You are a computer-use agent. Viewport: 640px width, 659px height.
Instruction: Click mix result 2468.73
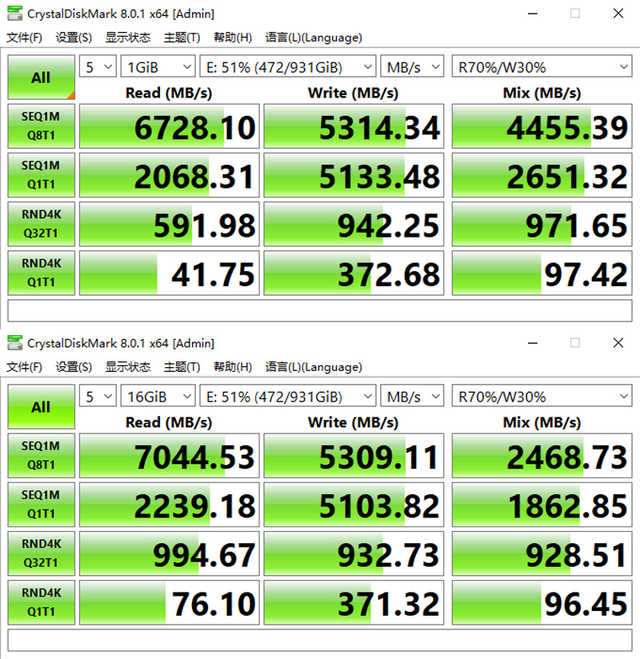coord(542,456)
